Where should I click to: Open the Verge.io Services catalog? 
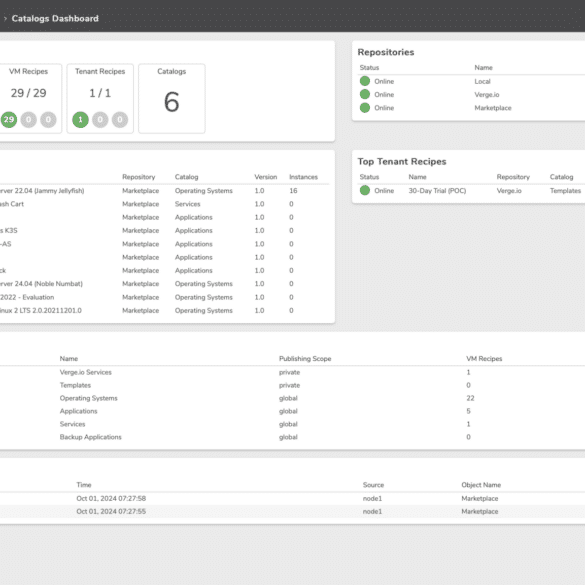tap(85, 372)
